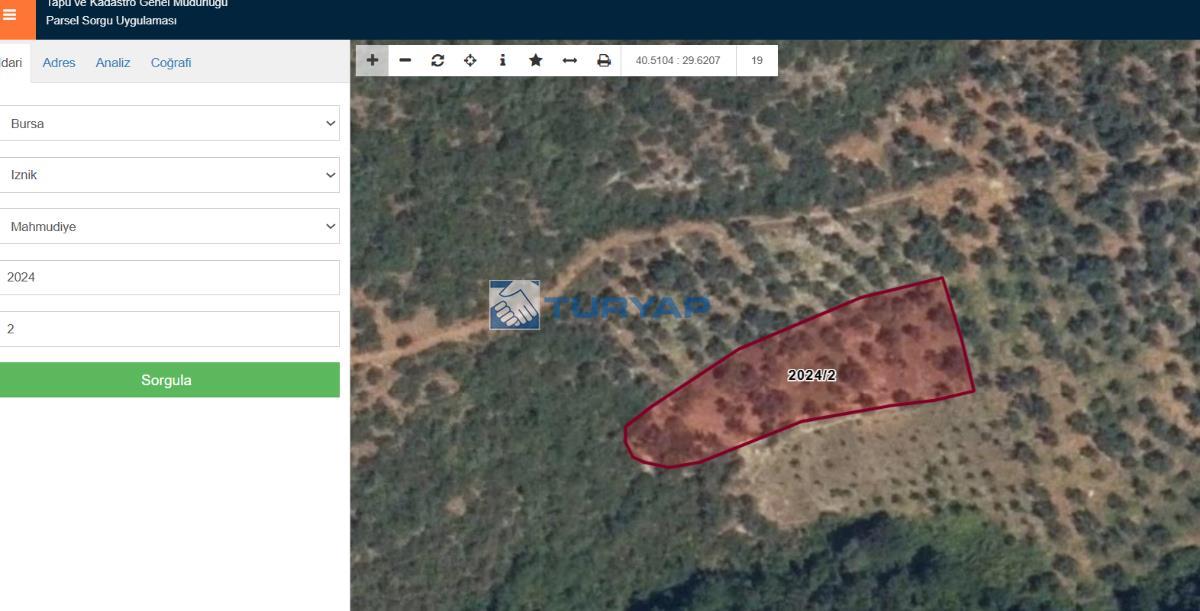Click the coordinates readout 40.5104 : 29.6207
Image resolution: width=1200 pixels, height=611 pixels.
coord(678,60)
